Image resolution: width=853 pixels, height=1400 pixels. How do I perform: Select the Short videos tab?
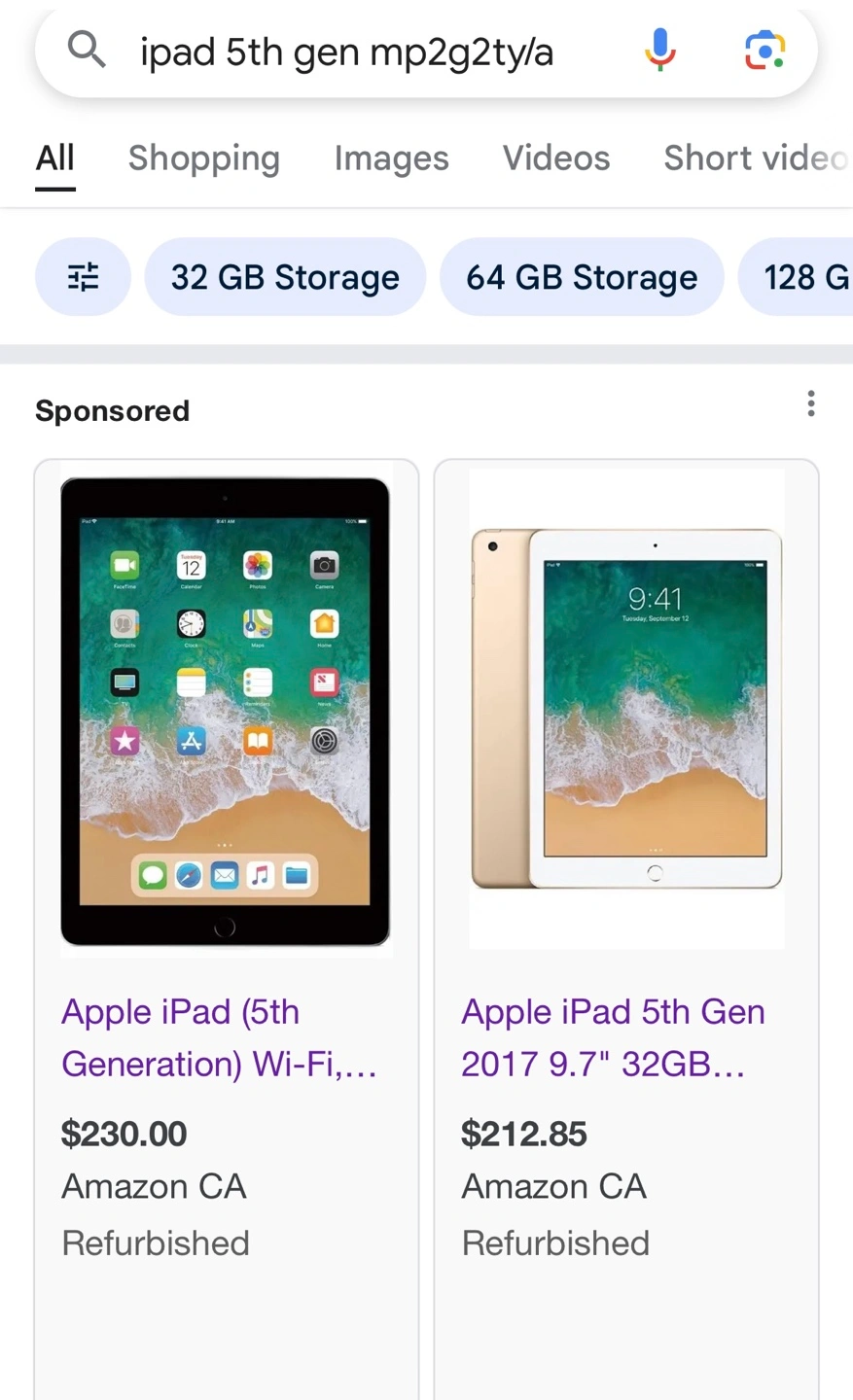click(757, 157)
